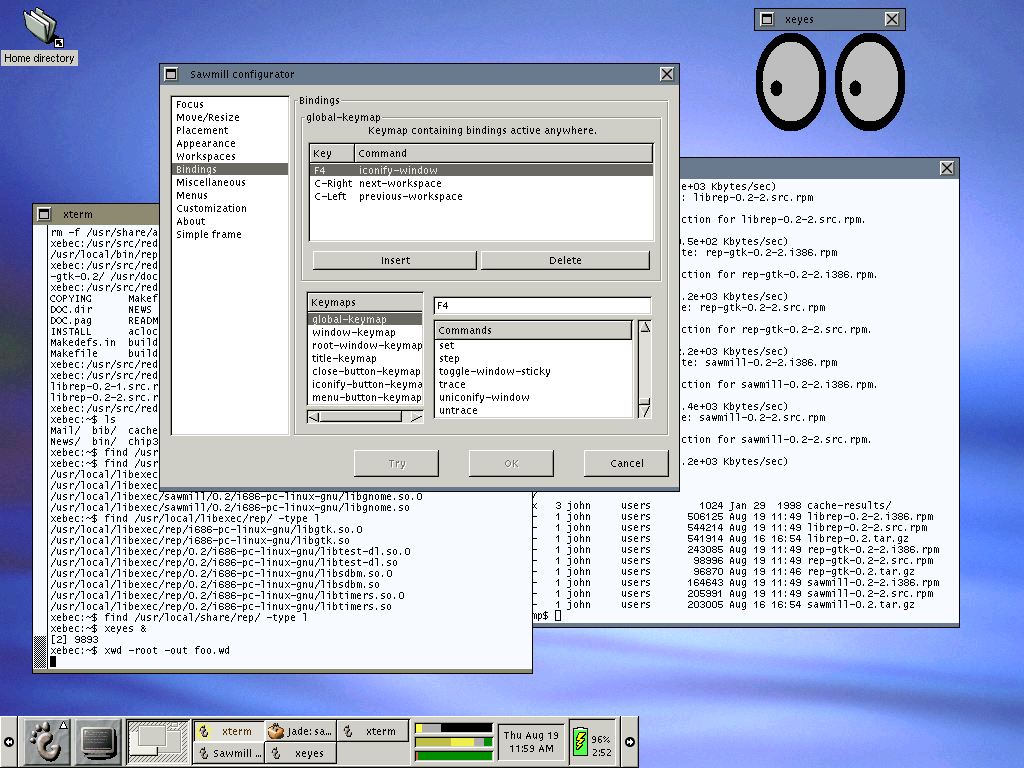
Task: Click Commands list scrollbar up arrow
Action: 645,327
